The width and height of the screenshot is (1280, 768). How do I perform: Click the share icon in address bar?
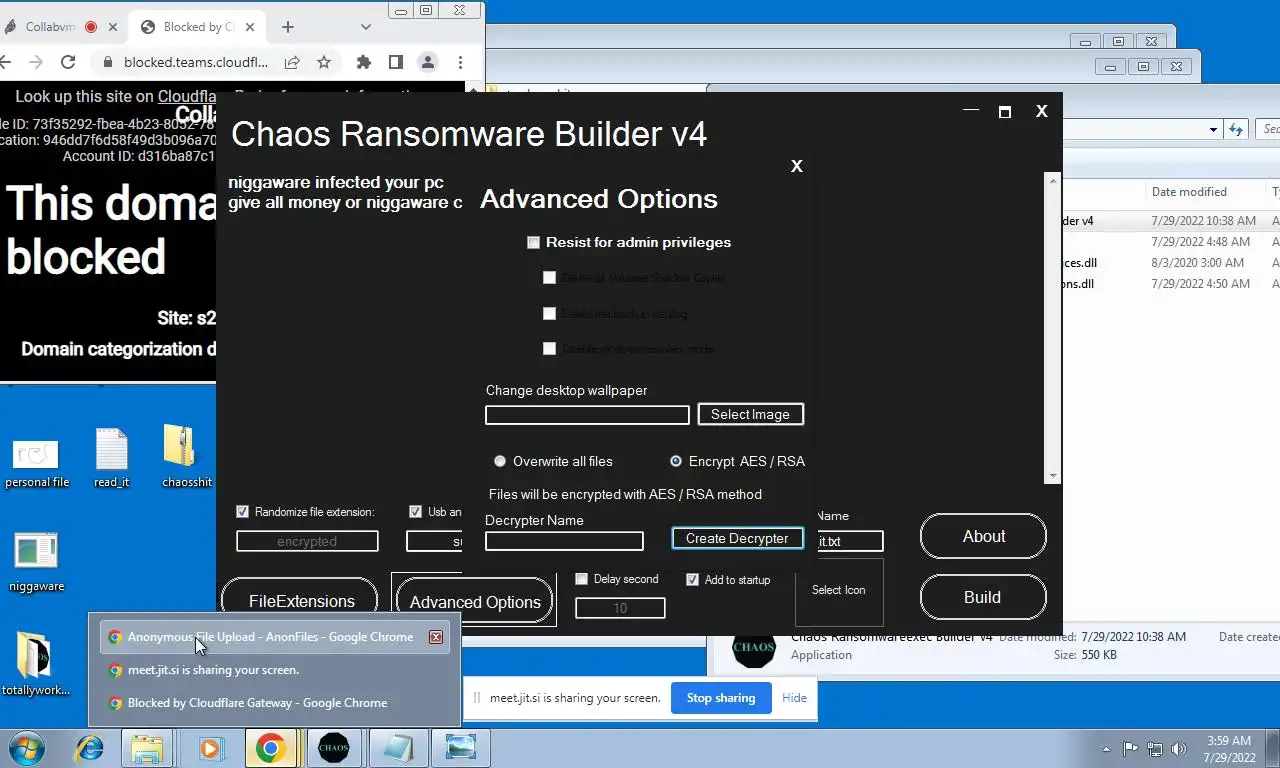[292, 62]
